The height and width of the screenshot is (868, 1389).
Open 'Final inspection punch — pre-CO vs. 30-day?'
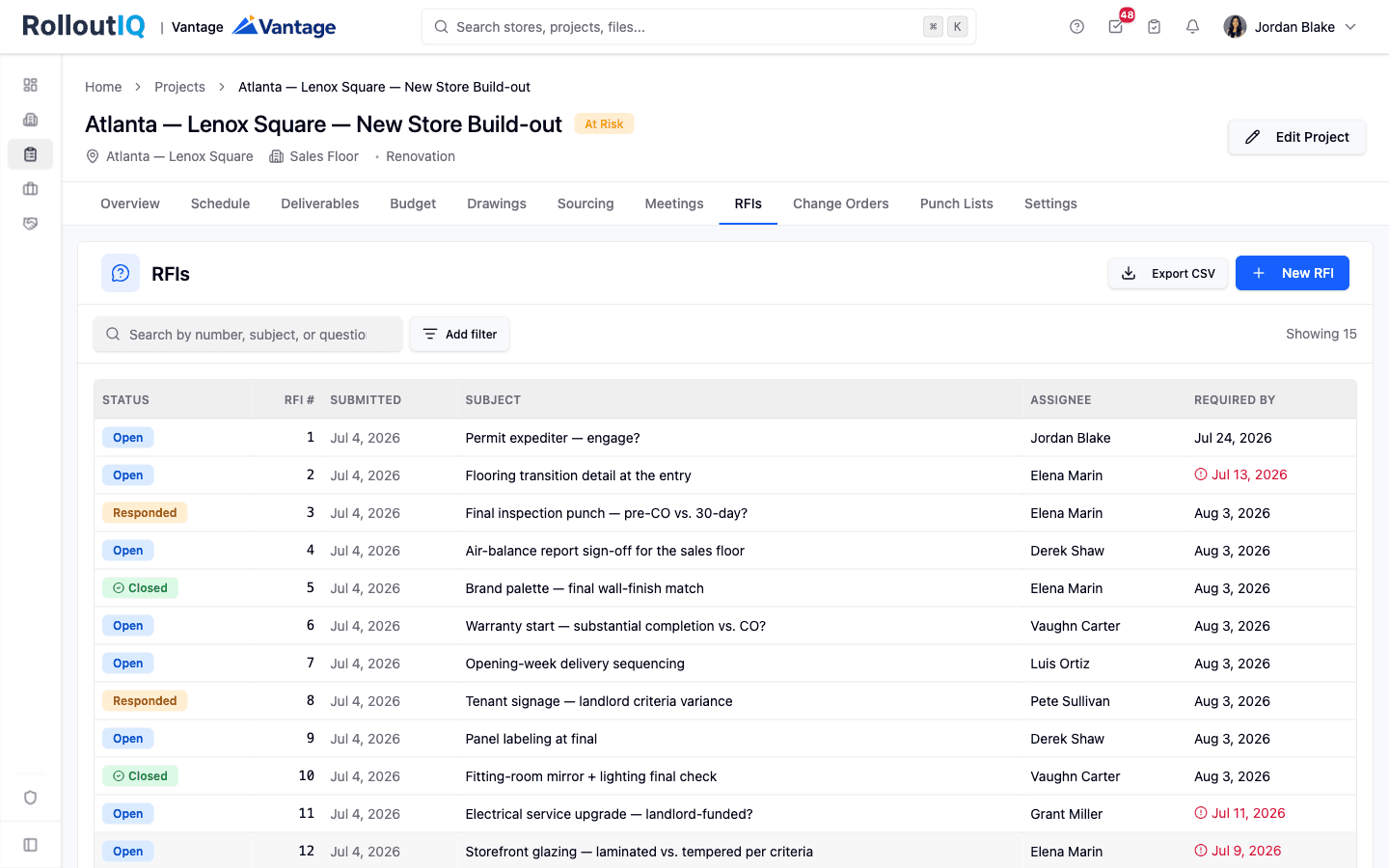[x=607, y=513]
